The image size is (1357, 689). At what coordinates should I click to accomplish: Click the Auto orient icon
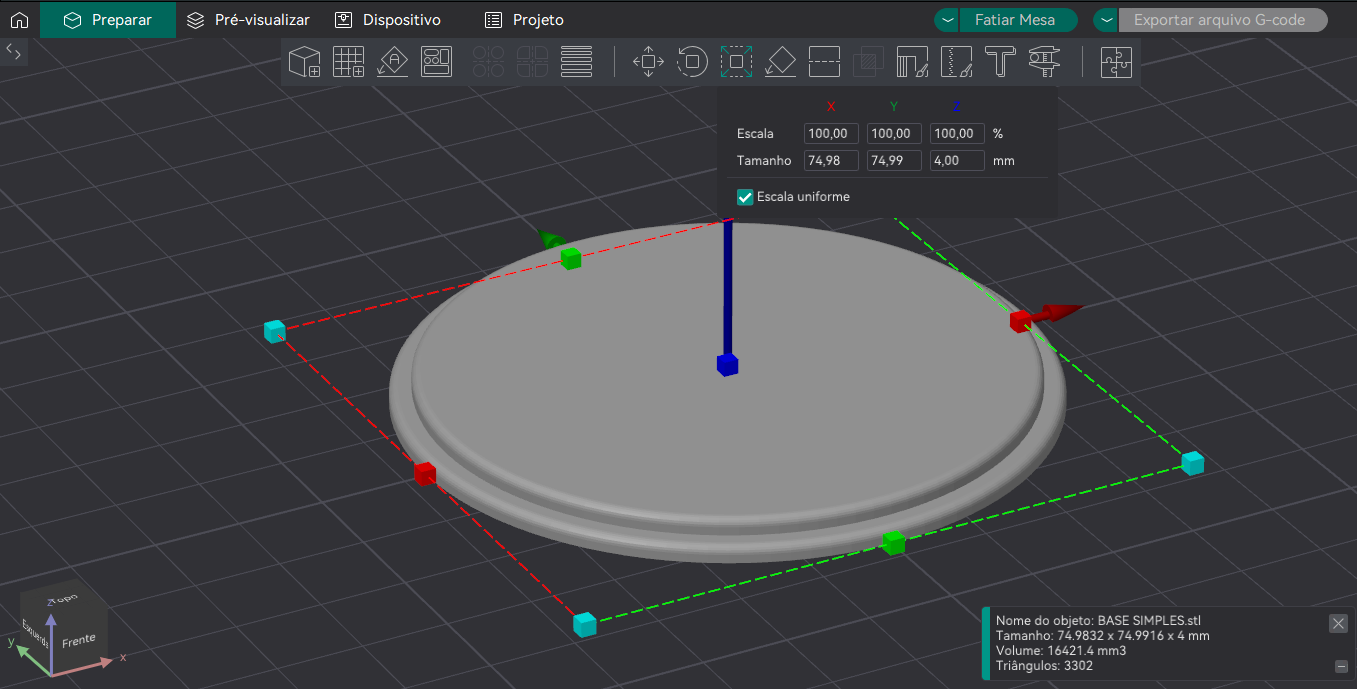[392, 62]
